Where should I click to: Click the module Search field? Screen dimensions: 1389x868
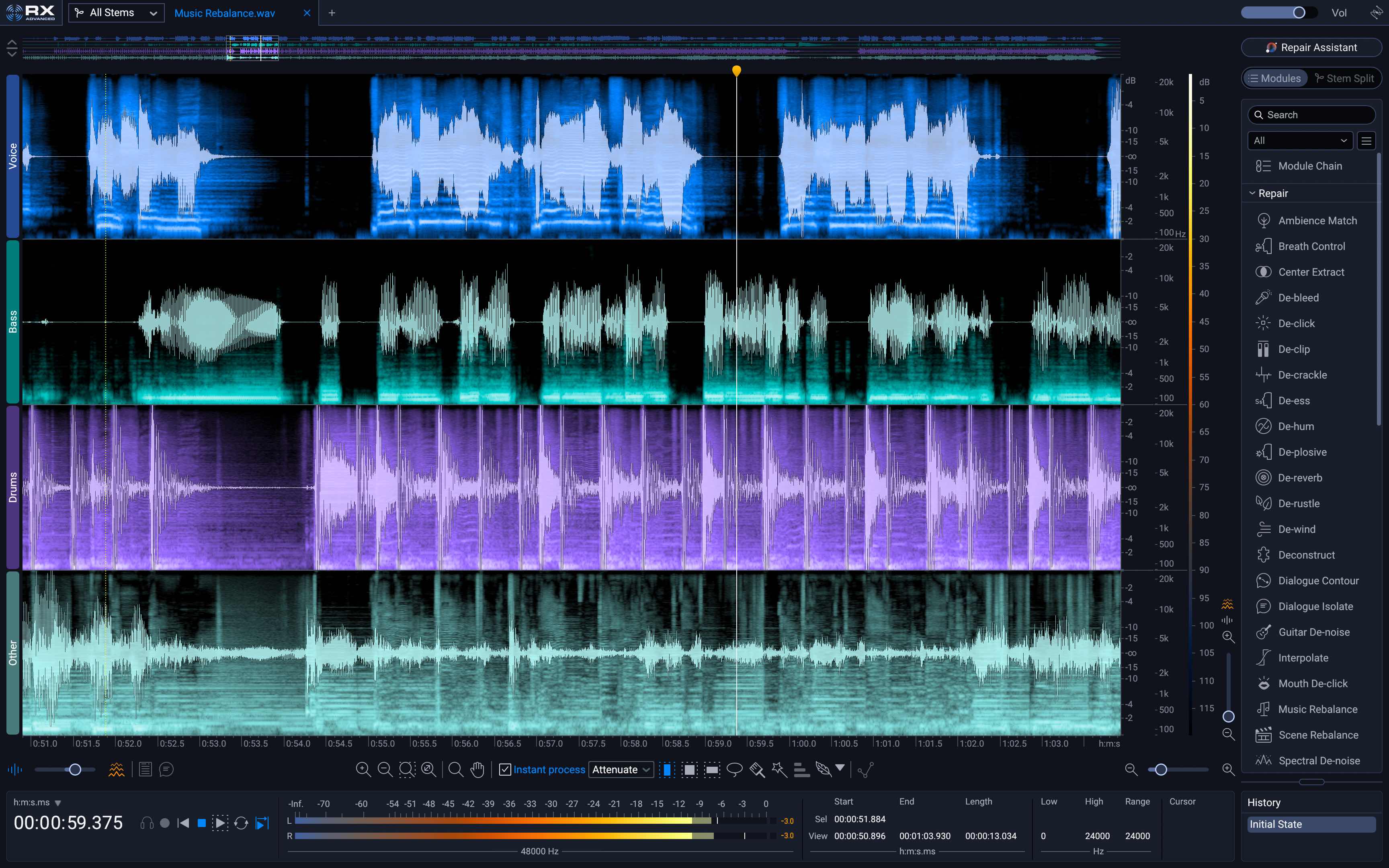1311,114
